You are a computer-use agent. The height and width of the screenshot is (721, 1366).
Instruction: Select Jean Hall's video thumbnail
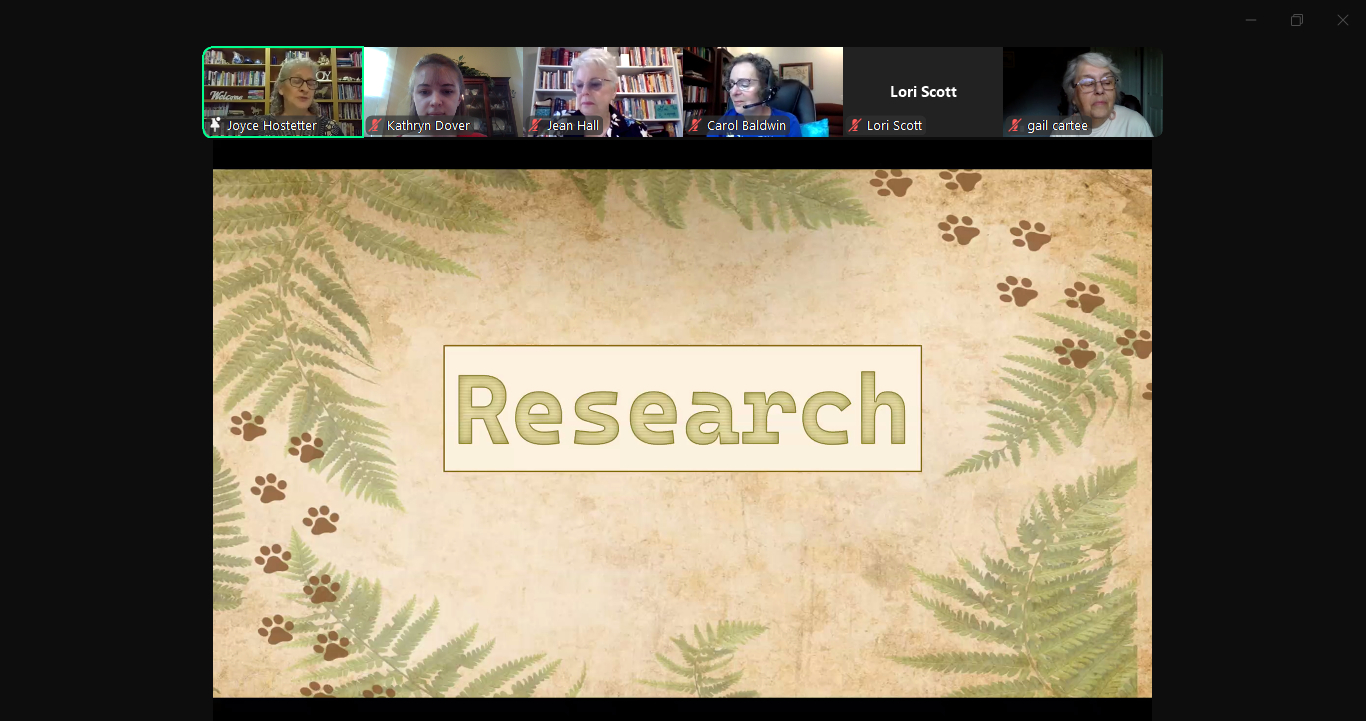[x=603, y=85]
